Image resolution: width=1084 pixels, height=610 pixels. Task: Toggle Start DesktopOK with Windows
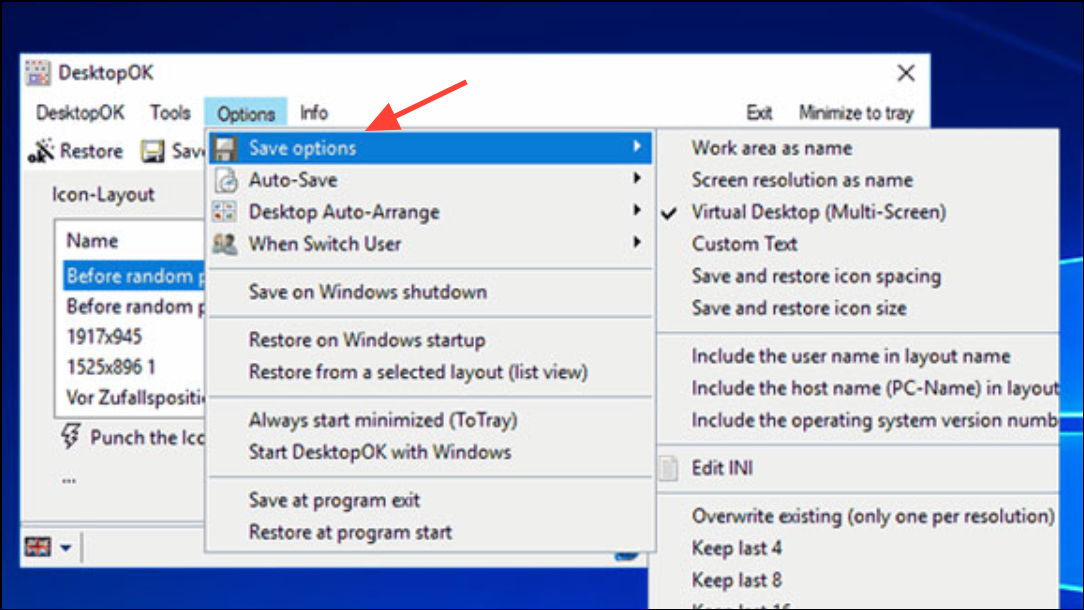(x=380, y=452)
